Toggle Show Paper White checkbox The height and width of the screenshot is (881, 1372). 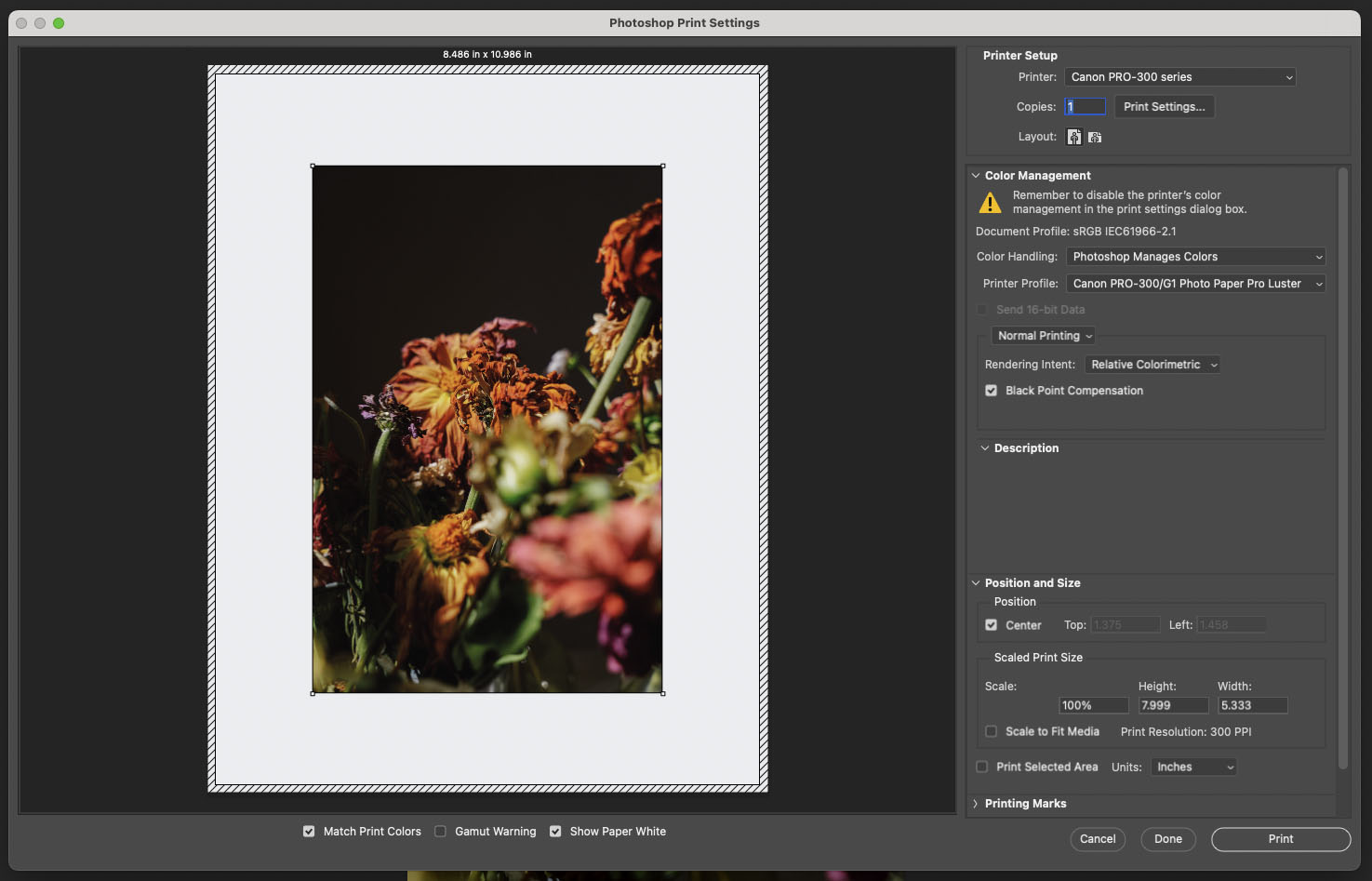point(555,832)
